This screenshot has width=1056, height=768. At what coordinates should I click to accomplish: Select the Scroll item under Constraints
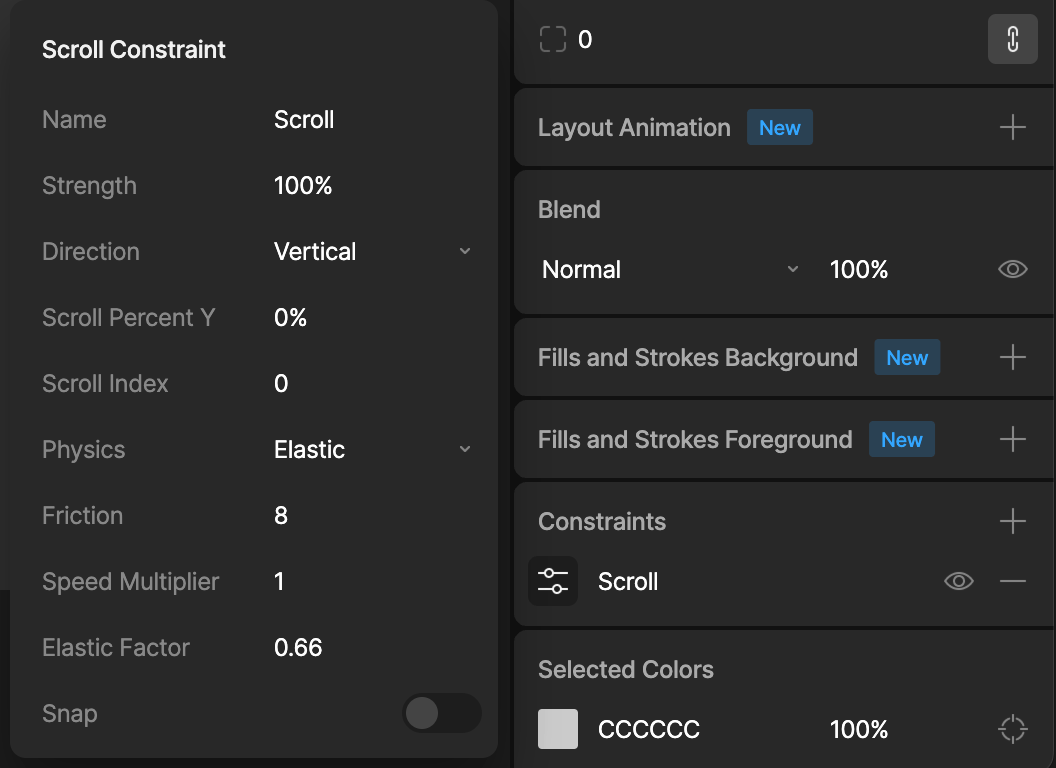click(x=628, y=581)
